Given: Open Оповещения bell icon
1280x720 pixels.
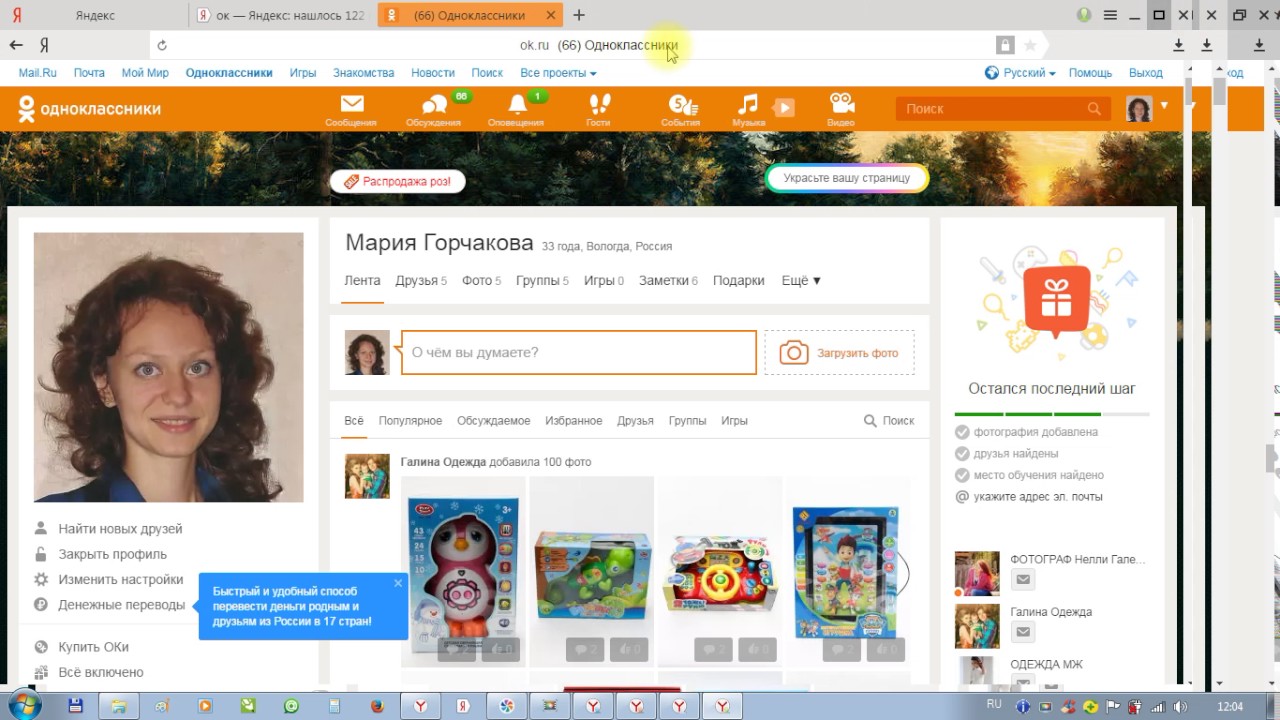Looking at the screenshot, I should [x=517, y=104].
